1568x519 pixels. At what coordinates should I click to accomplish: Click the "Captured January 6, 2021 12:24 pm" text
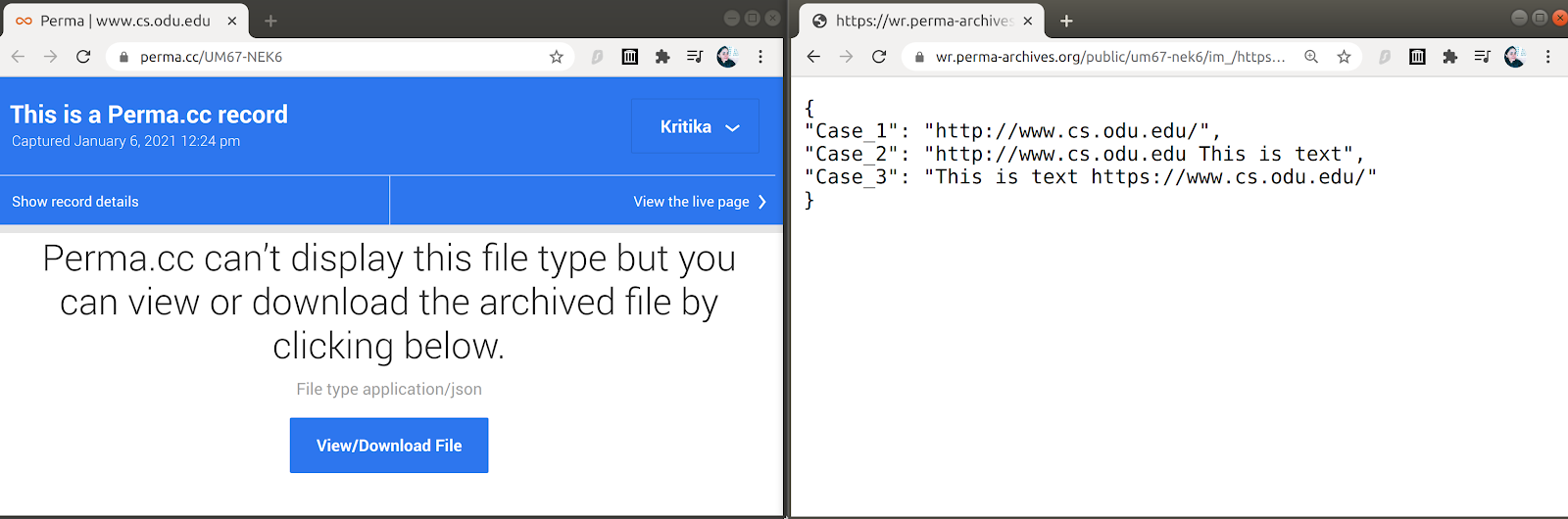coord(125,141)
